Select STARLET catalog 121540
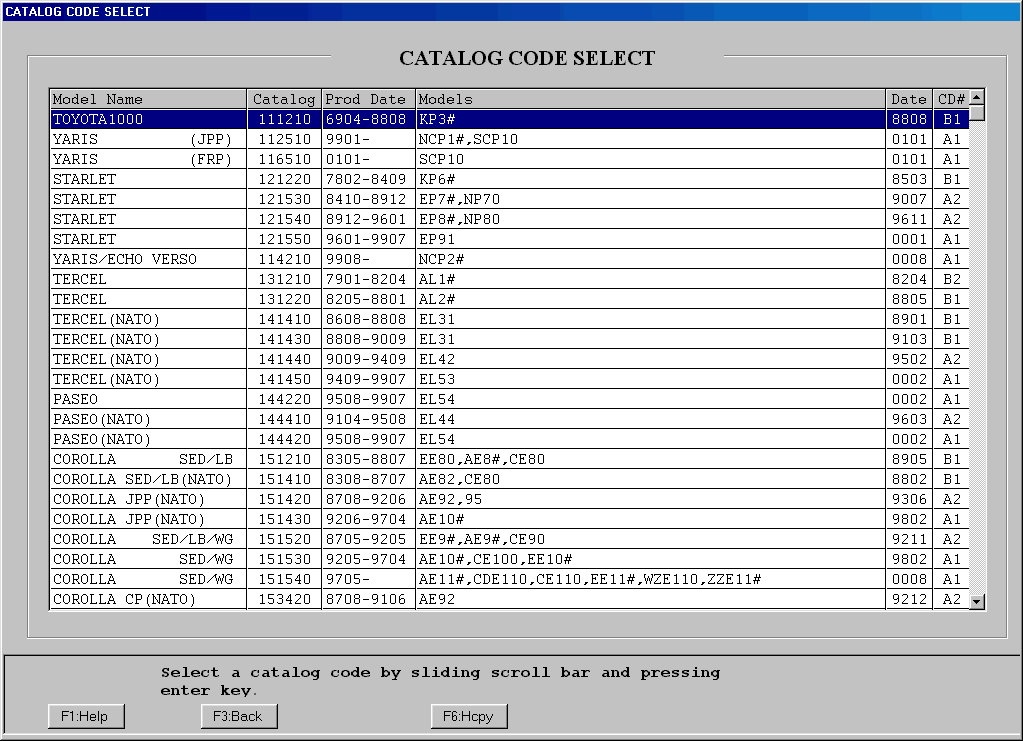This screenshot has height=741, width=1023. click(510, 219)
